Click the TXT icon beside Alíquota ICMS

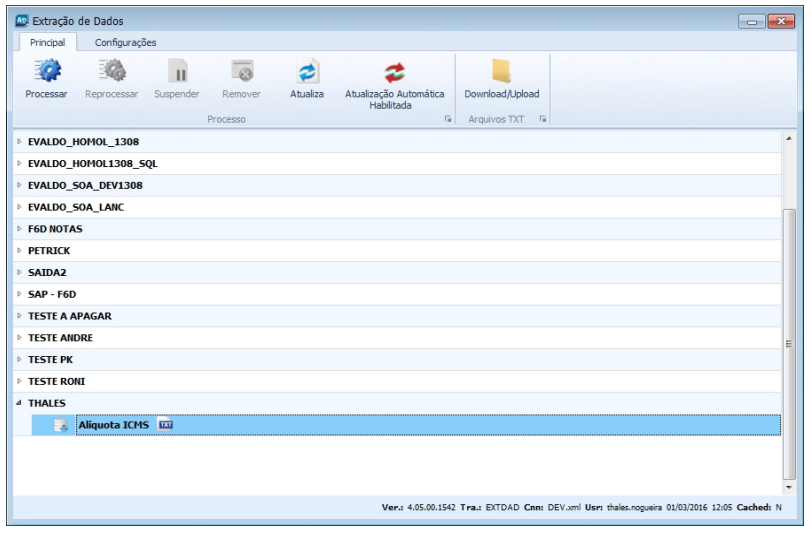[x=167, y=426]
